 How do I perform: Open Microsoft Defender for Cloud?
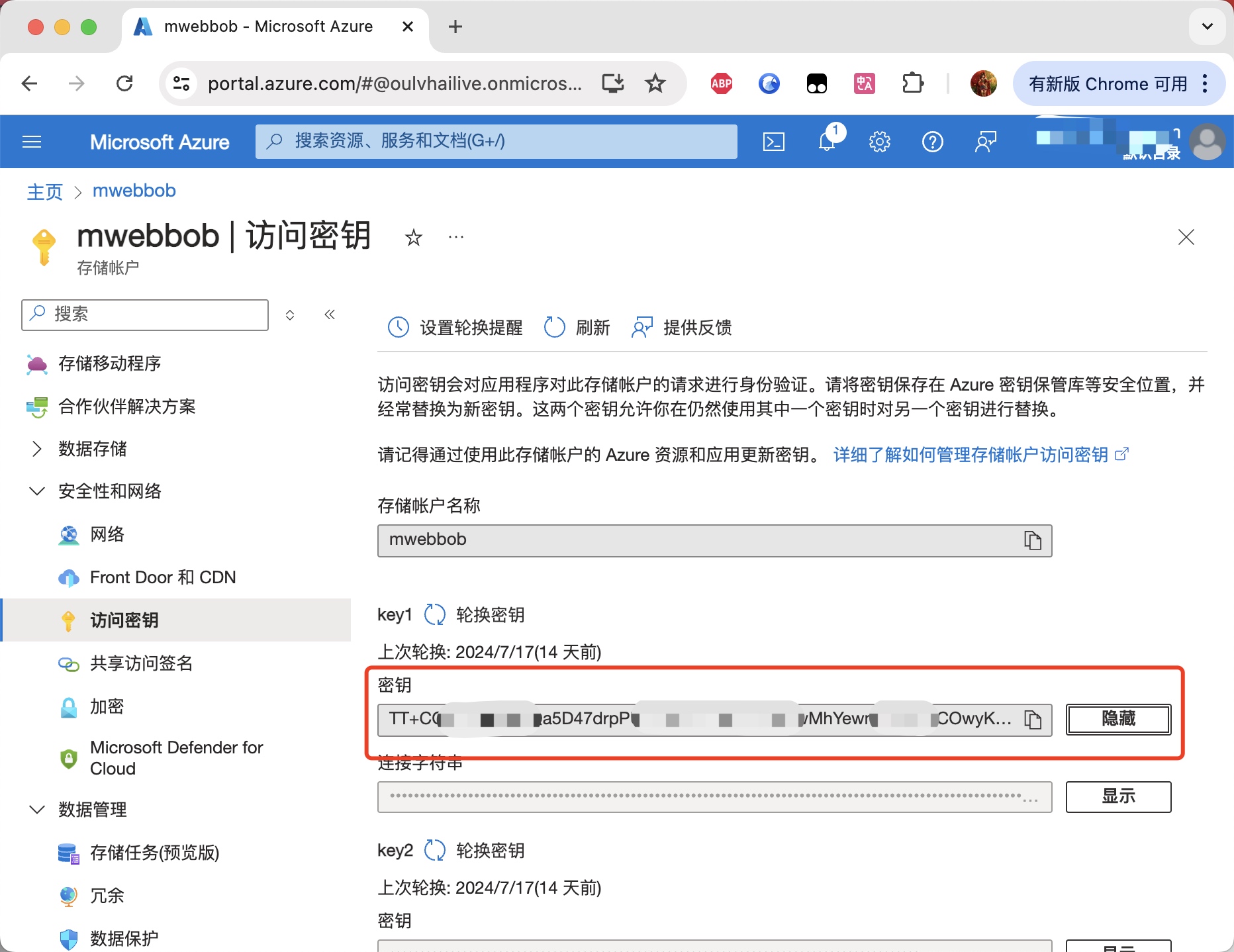click(176, 758)
